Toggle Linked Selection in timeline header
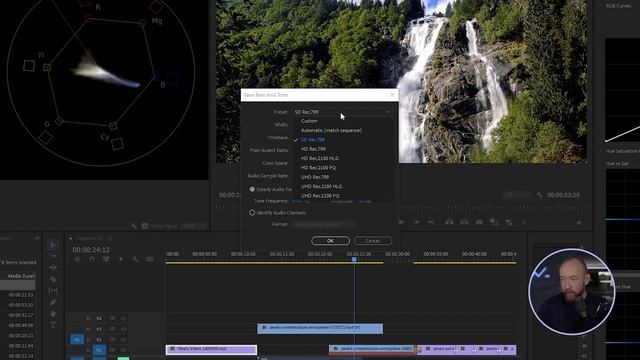Image resolution: width=640 pixels, height=360 pixels. (106, 259)
